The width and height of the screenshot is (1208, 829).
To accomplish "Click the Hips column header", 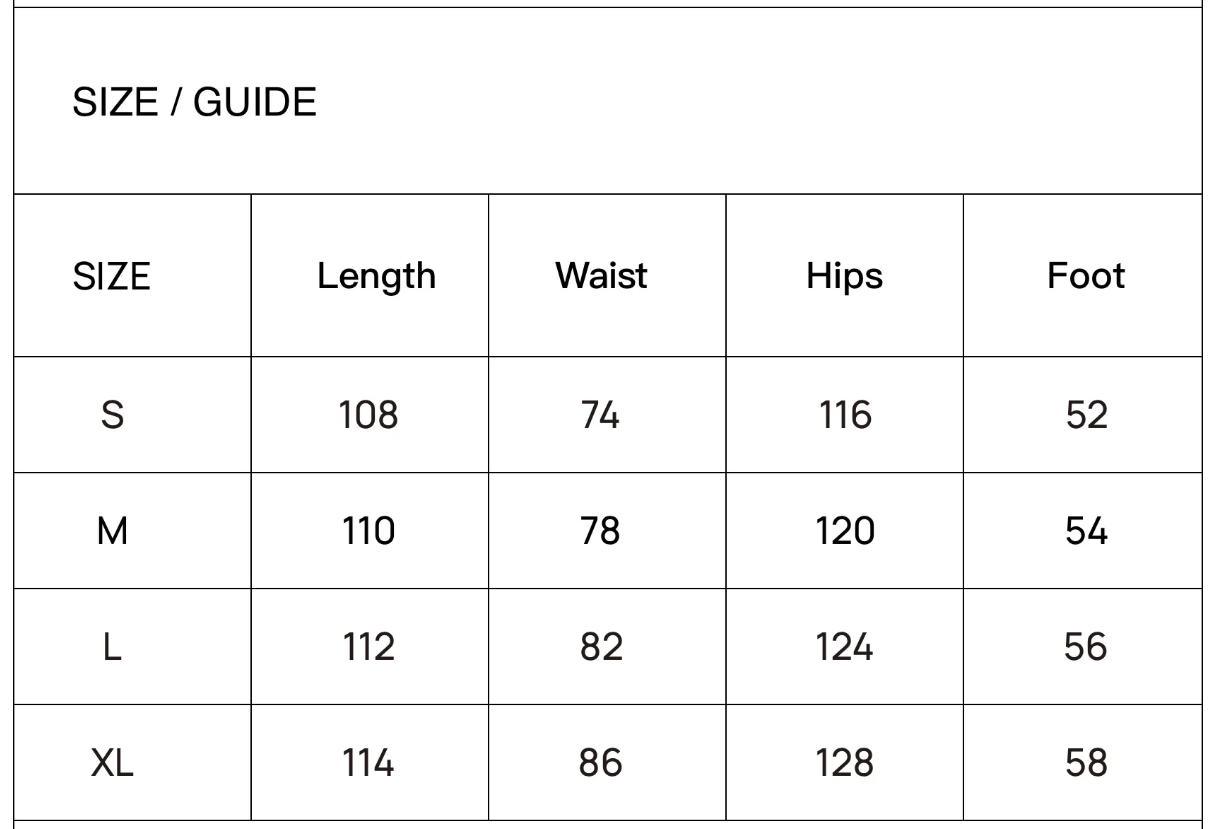I will coord(844,276).
